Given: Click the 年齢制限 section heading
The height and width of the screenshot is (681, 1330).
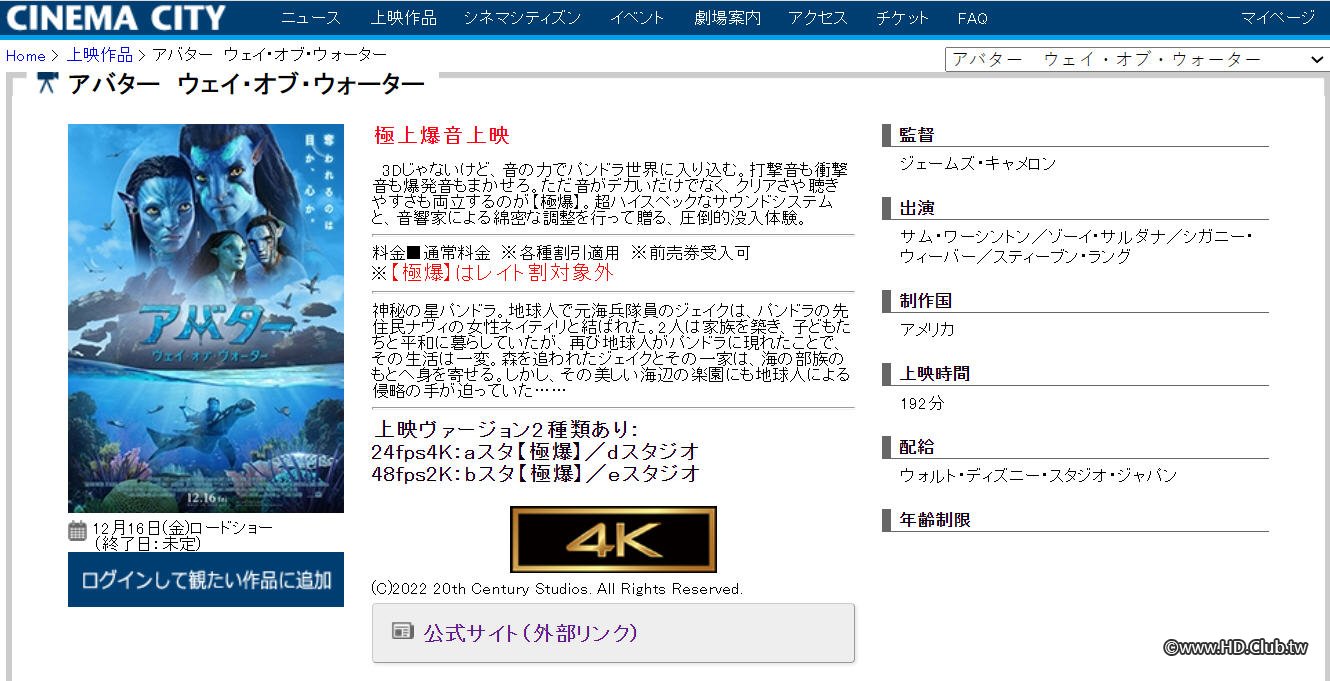Looking at the screenshot, I should pyautogui.click(x=934, y=520).
